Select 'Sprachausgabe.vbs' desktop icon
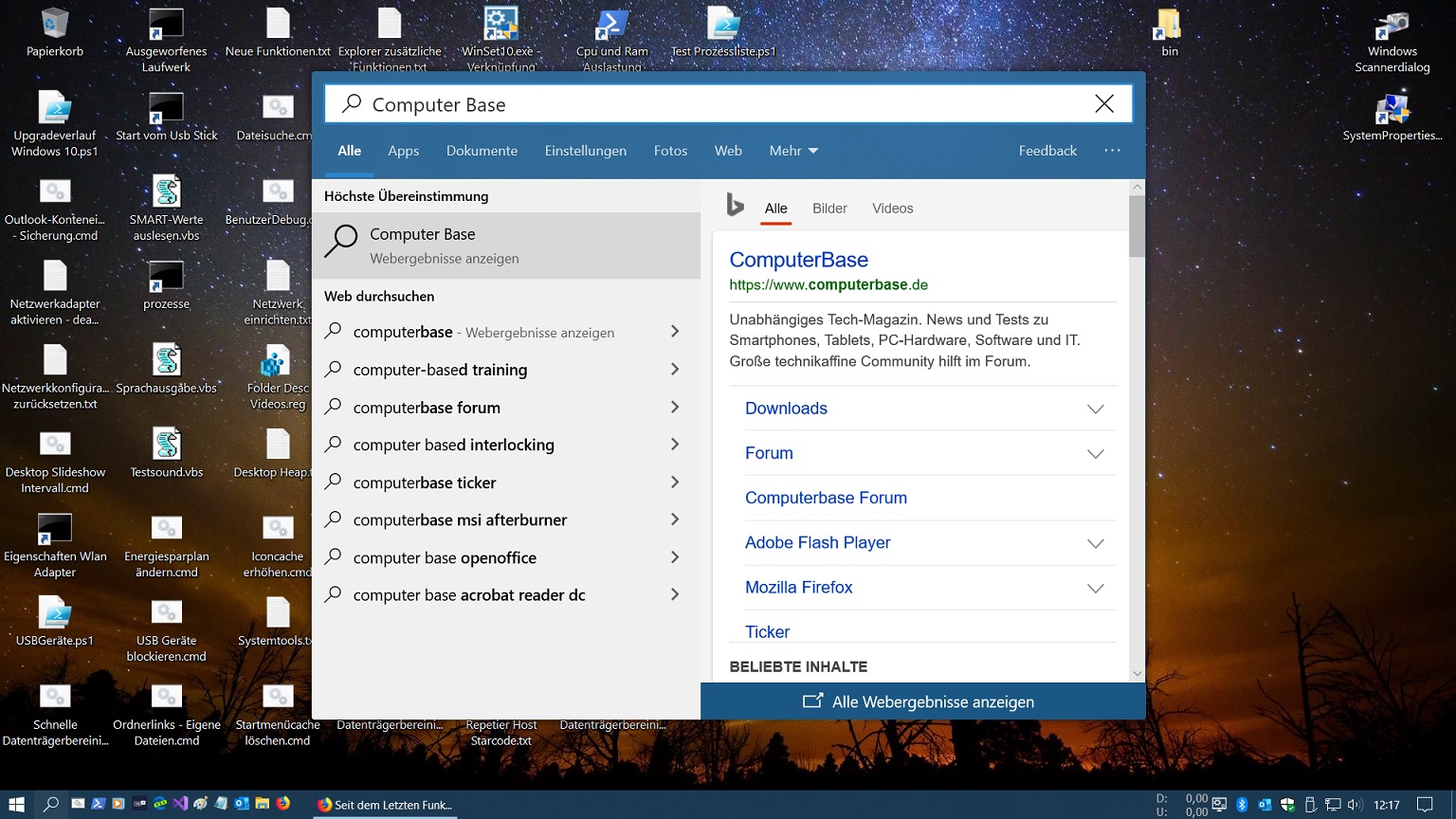This screenshot has width=1456, height=819. pos(167,370)
